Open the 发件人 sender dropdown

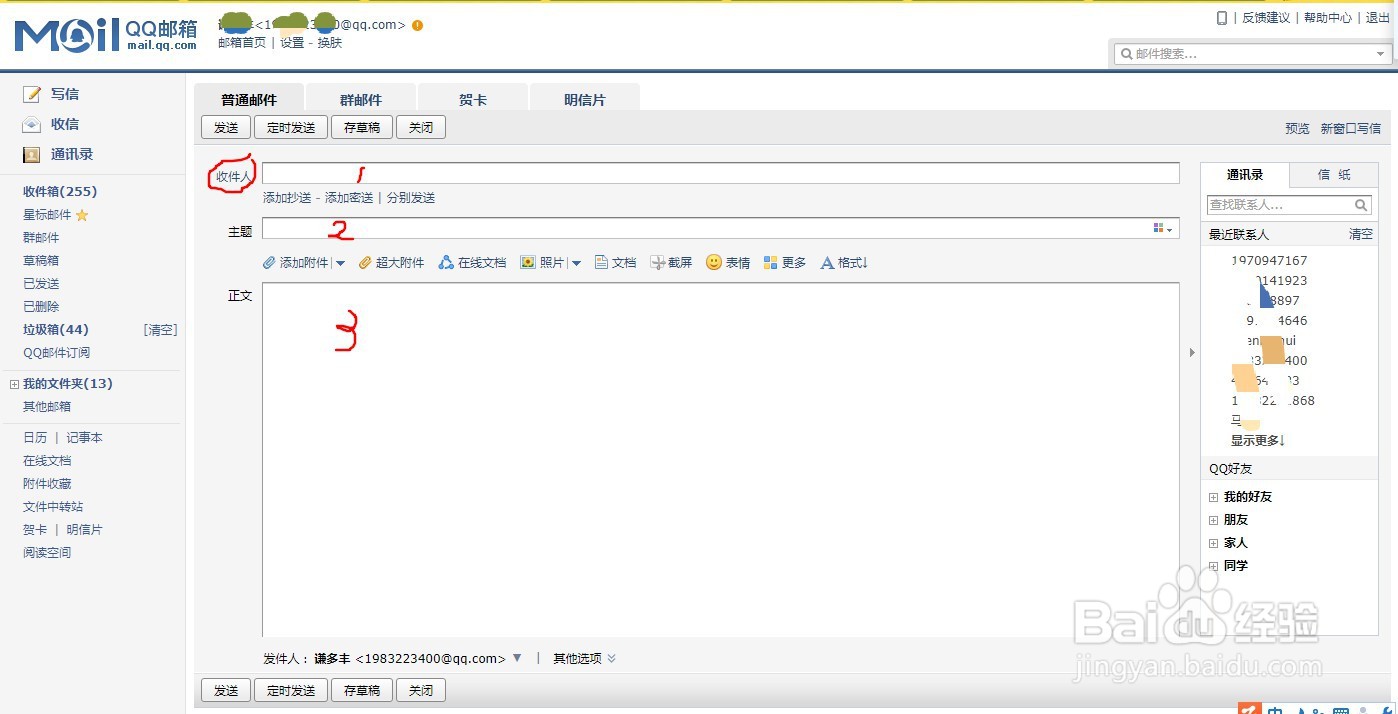click(x=517, y=658)
